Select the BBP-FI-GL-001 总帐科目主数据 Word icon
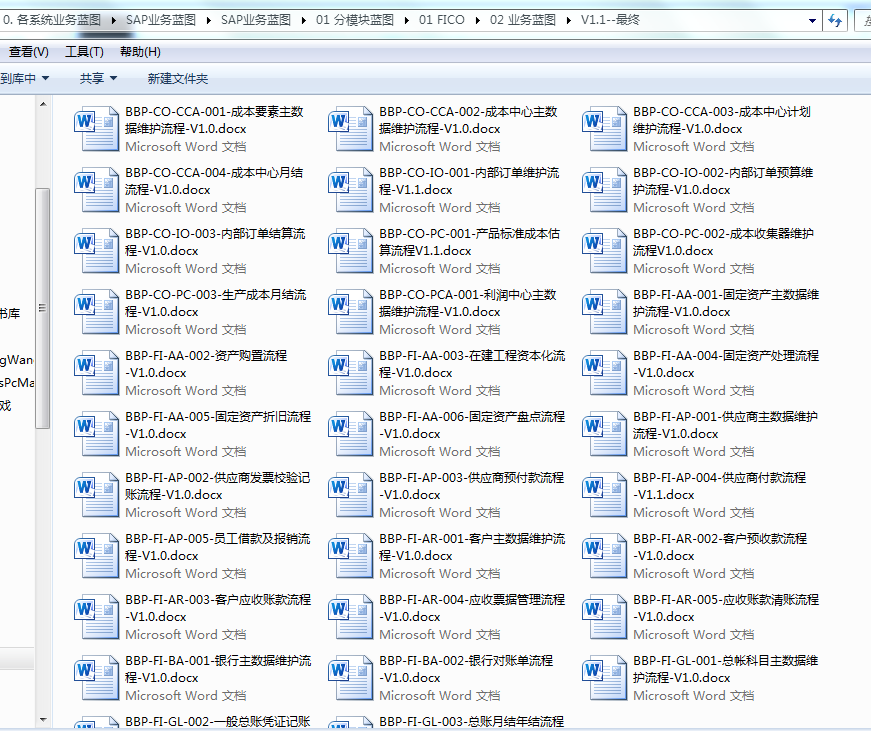Image resolution: width=871 pixels, height=731 pixels. [x=605, y=678]
